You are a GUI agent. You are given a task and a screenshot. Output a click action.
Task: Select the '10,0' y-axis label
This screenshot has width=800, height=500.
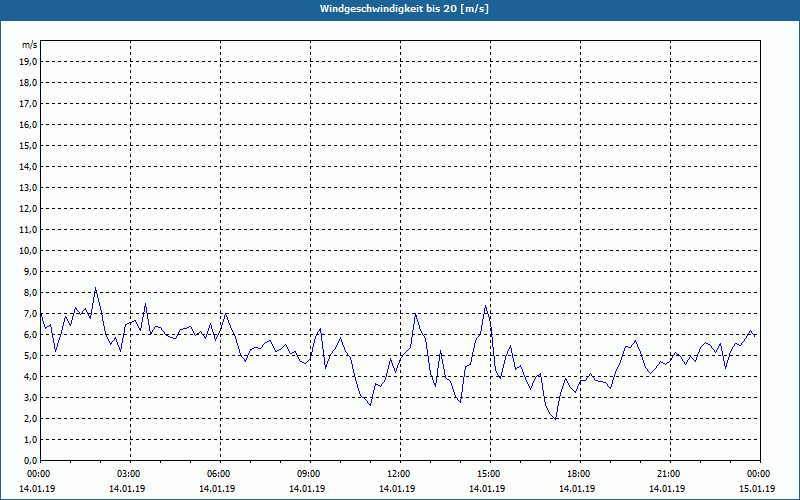28,251
